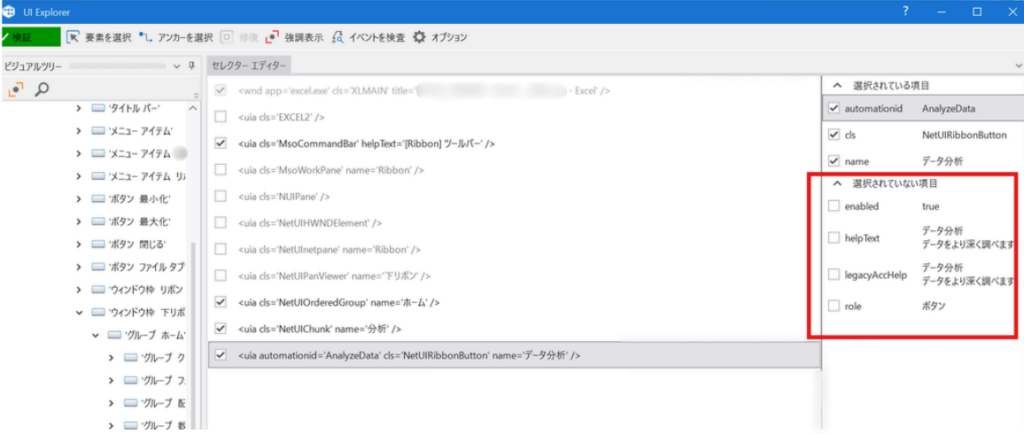Uncheck the NetUIOrderedGroup 'ホーム' row checkbox
The image size is (1024, 434).
click(x=221, y=302)
